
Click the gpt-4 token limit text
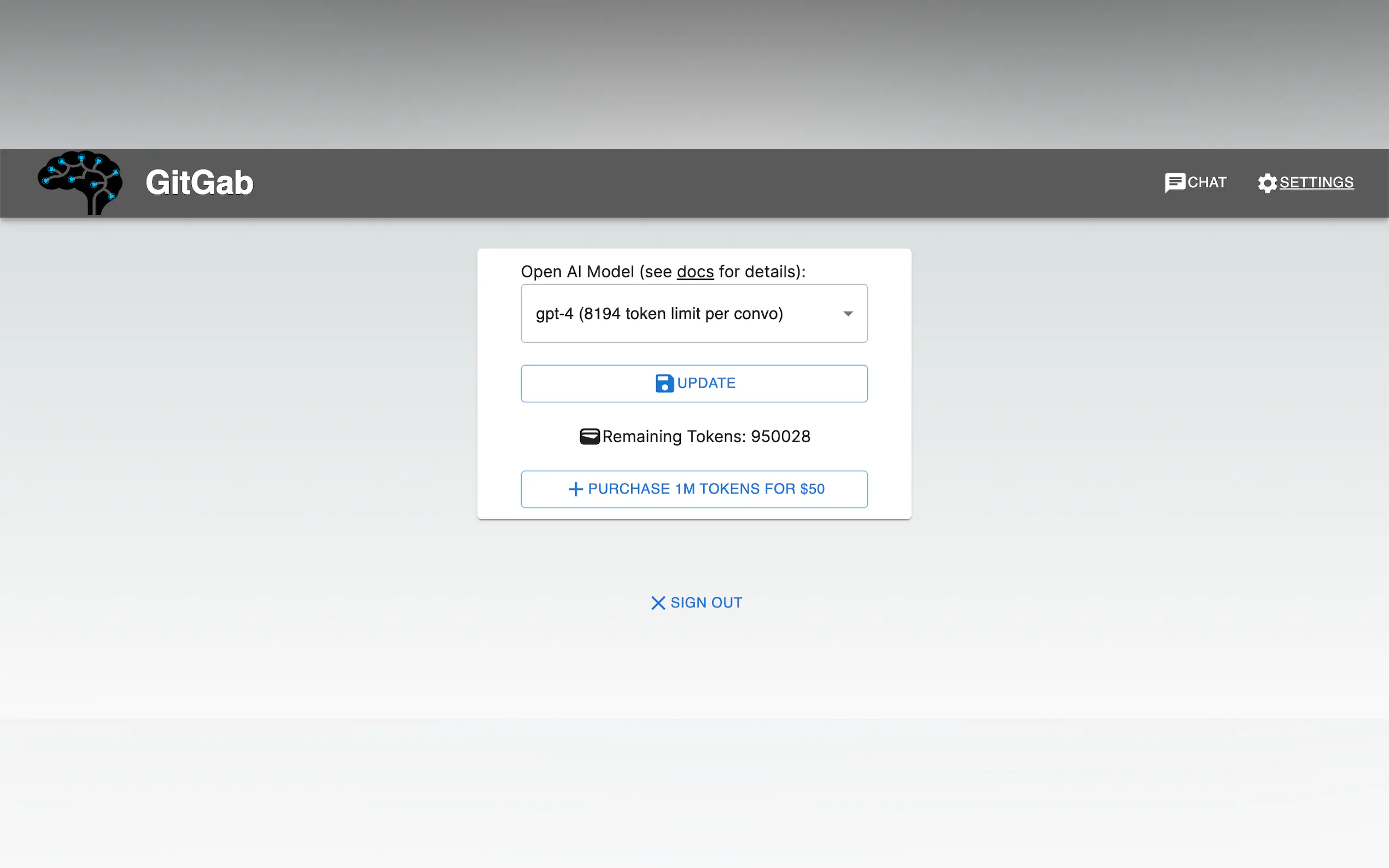(659, 313)
